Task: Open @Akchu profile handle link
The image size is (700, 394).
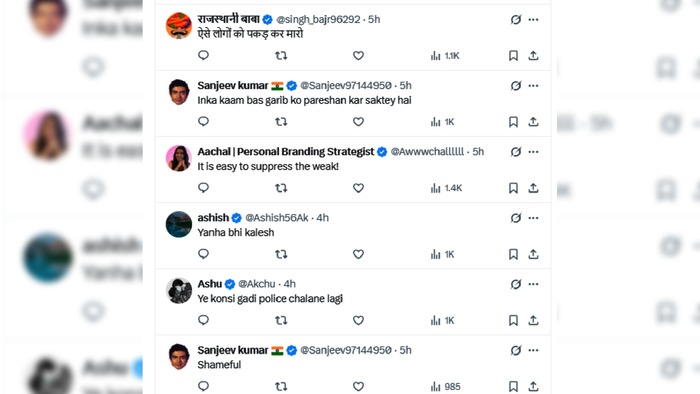Action: coord(257,284)
